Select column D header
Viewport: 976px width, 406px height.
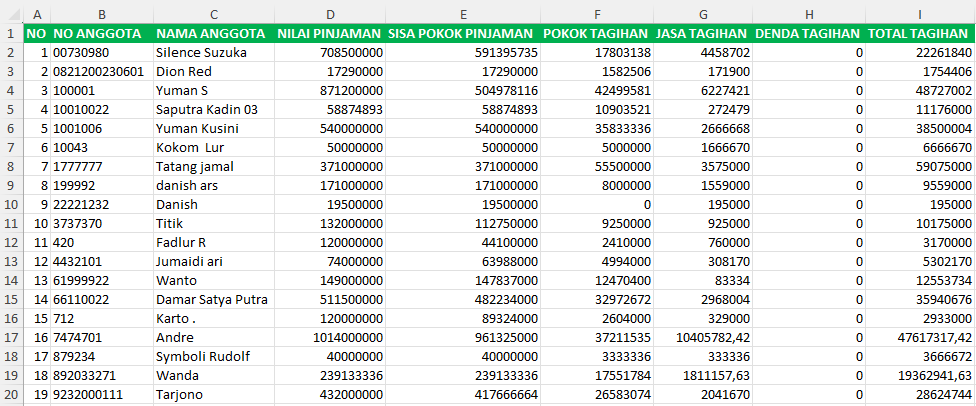point(330,14)
